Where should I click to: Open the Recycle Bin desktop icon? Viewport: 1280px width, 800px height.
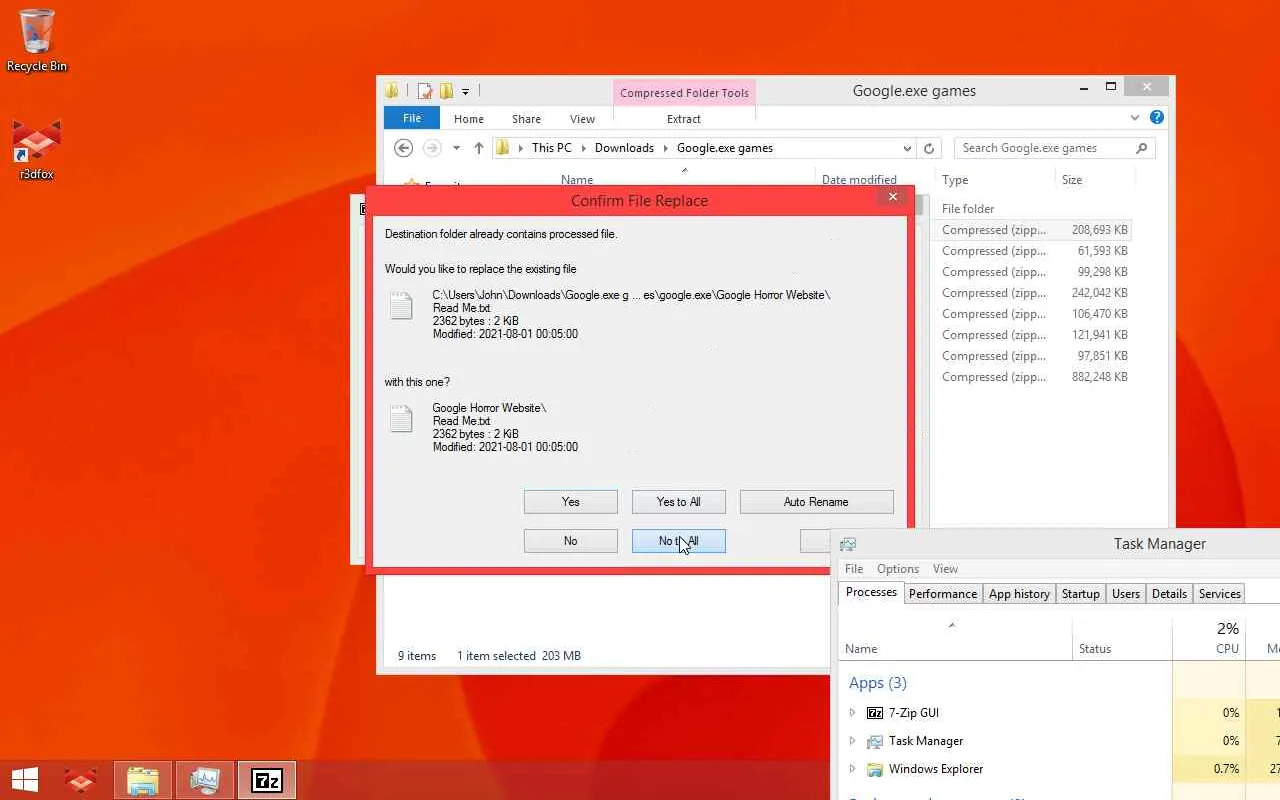pos(37,40)
